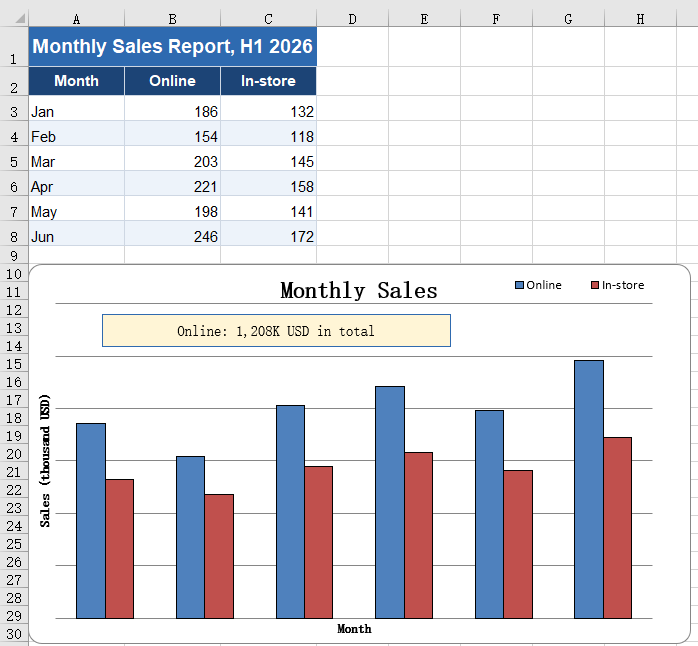This screenshot has height=646, width=698.
Task: Select column A header
Action: [77, 19]
